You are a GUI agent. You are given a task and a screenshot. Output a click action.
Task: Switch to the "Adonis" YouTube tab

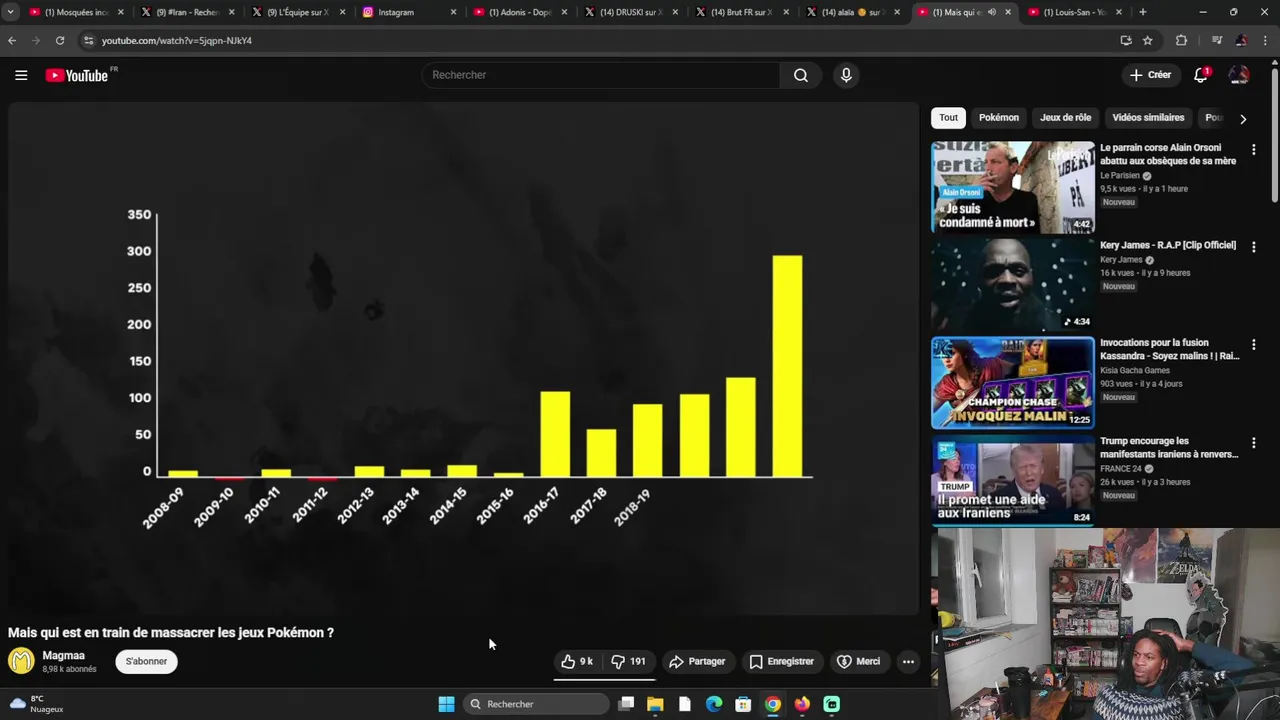[518, 12]
